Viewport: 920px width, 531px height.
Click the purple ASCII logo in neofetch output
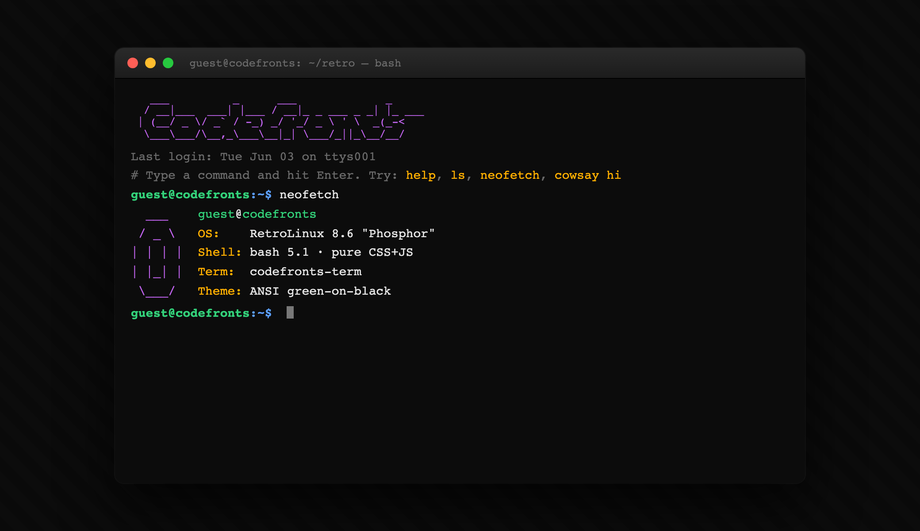pos(157,257)
